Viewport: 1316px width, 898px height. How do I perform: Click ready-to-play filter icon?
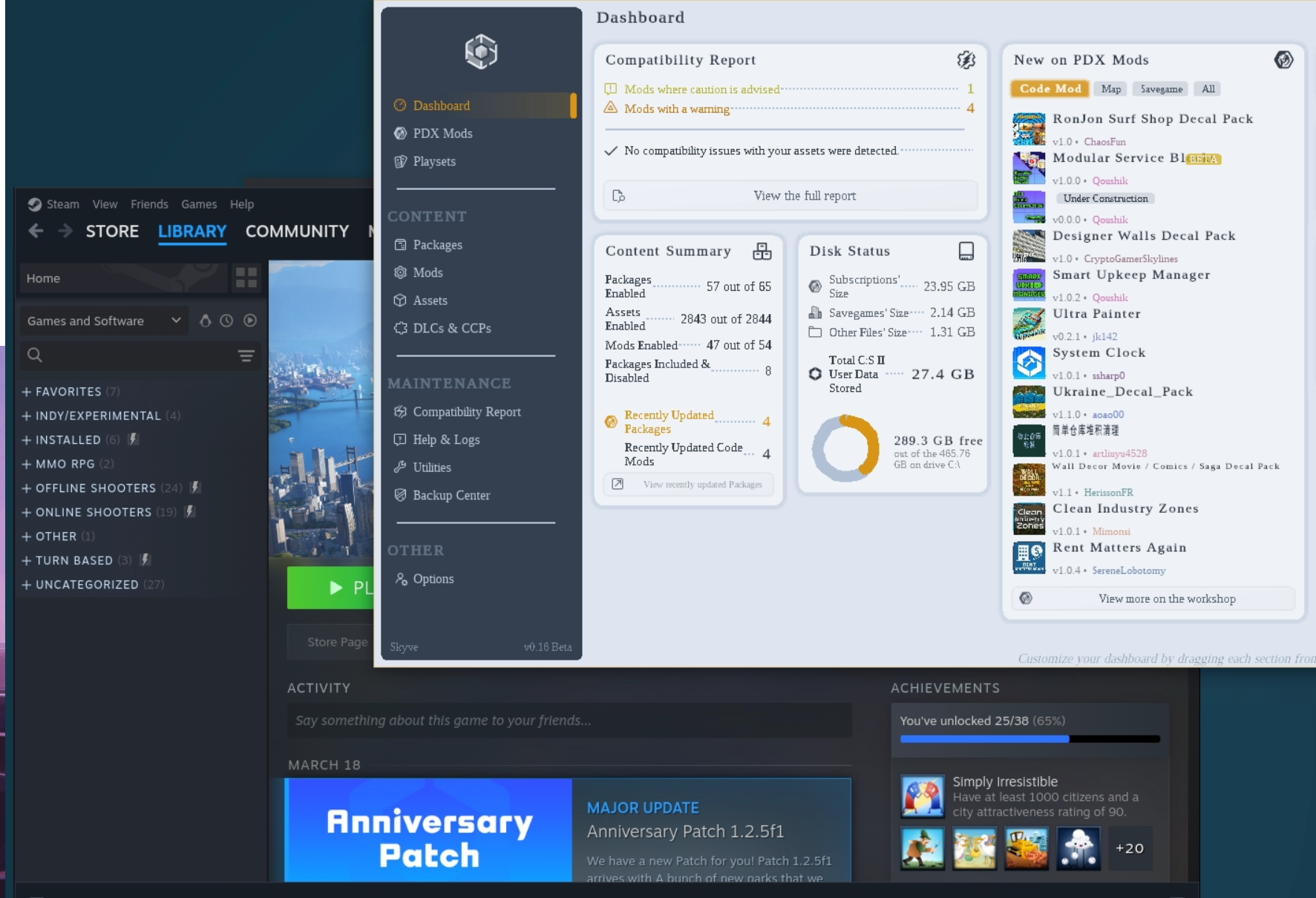(250, 321)
